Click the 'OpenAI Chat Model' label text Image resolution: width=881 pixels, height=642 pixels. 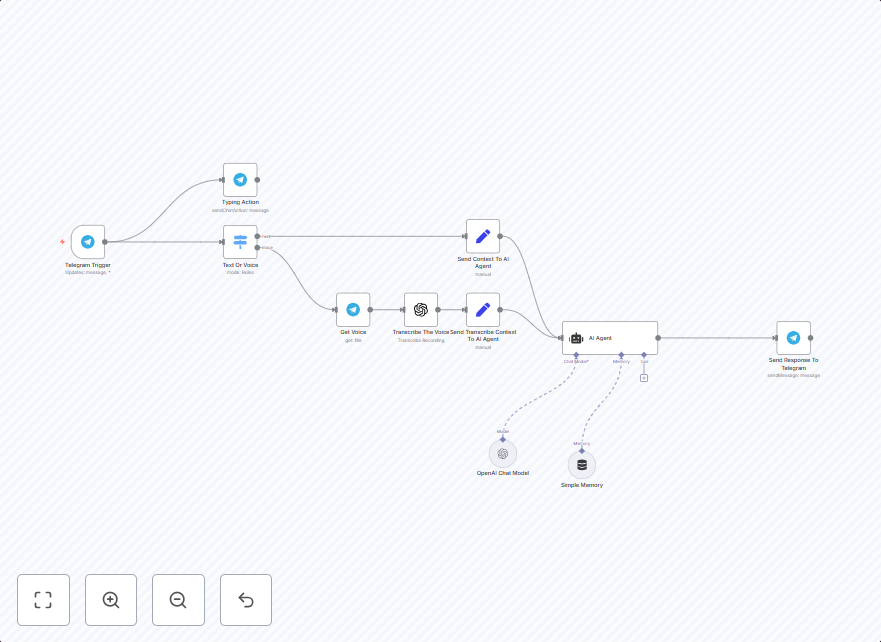503,473
